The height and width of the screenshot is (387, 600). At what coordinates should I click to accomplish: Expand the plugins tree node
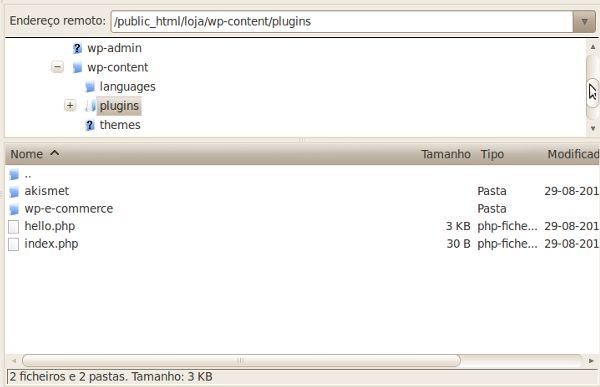(x=70, y=105)
